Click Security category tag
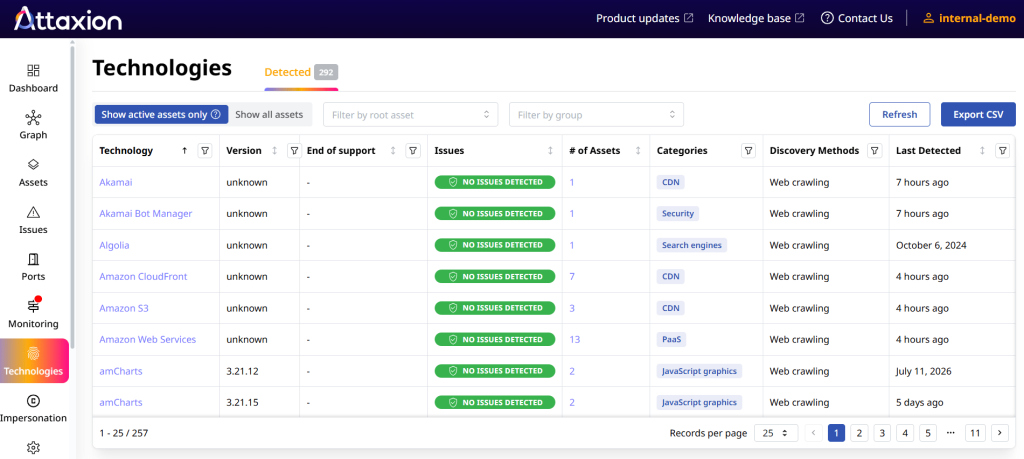 pyautogui.click(x=677, y=214)
